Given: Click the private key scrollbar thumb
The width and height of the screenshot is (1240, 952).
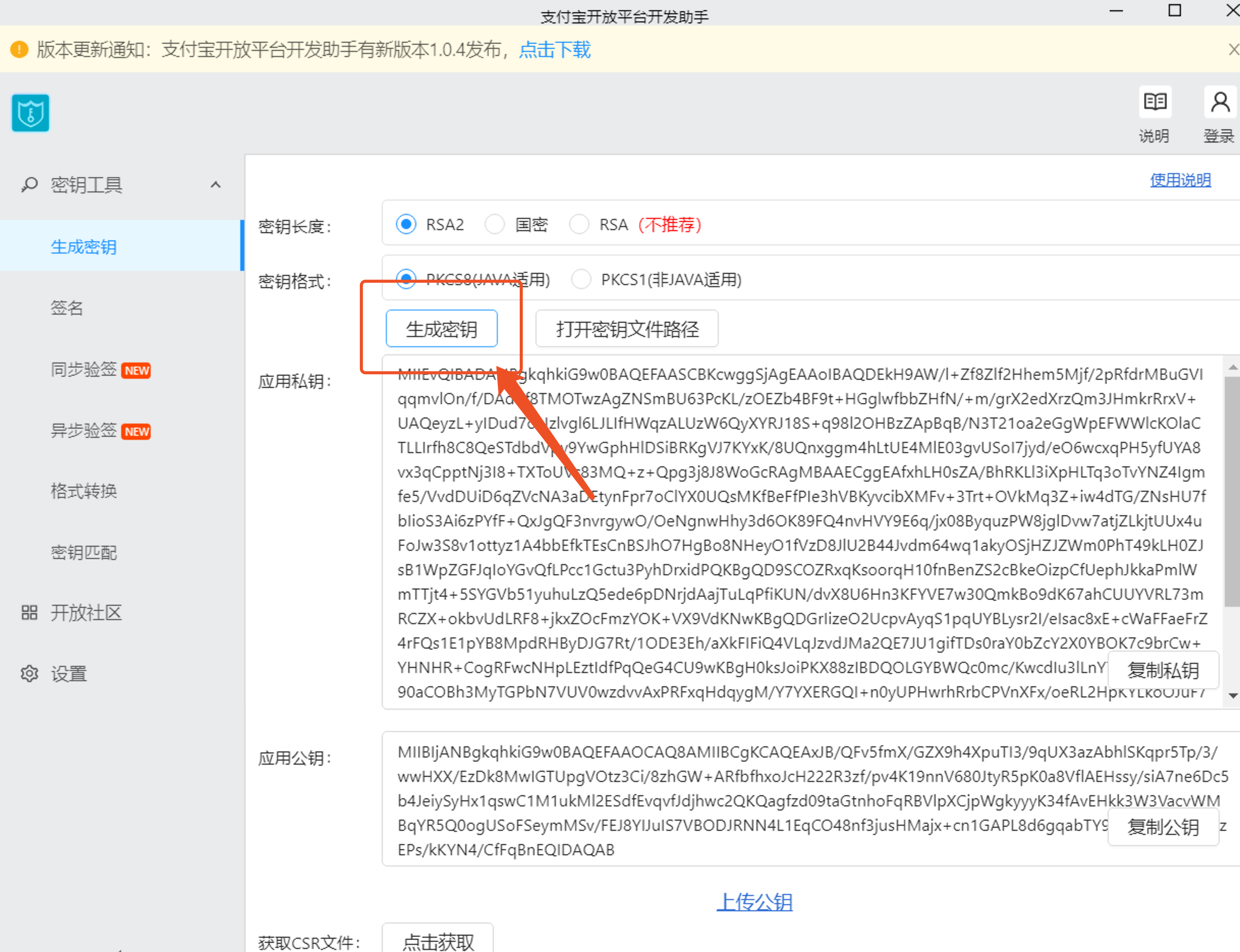Looking at the screenshot, I should 1232,492.
